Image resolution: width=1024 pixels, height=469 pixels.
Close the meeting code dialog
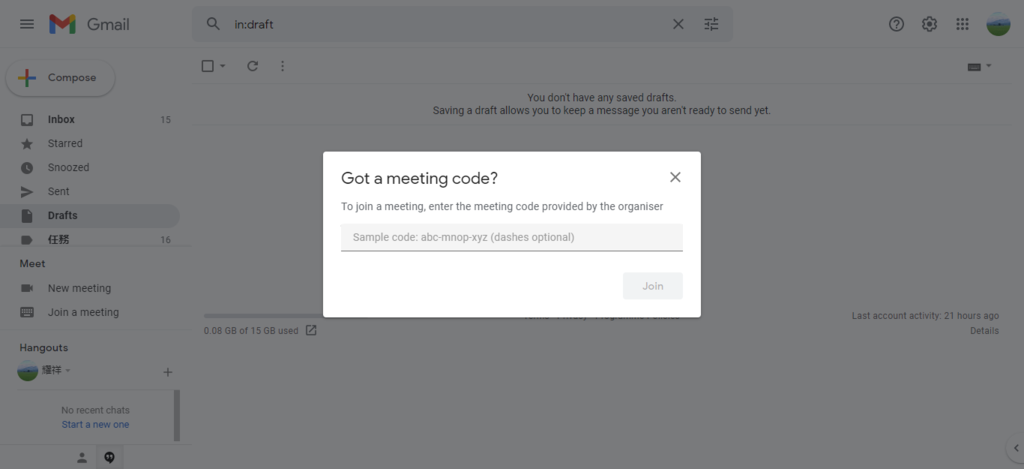point(675,177)
